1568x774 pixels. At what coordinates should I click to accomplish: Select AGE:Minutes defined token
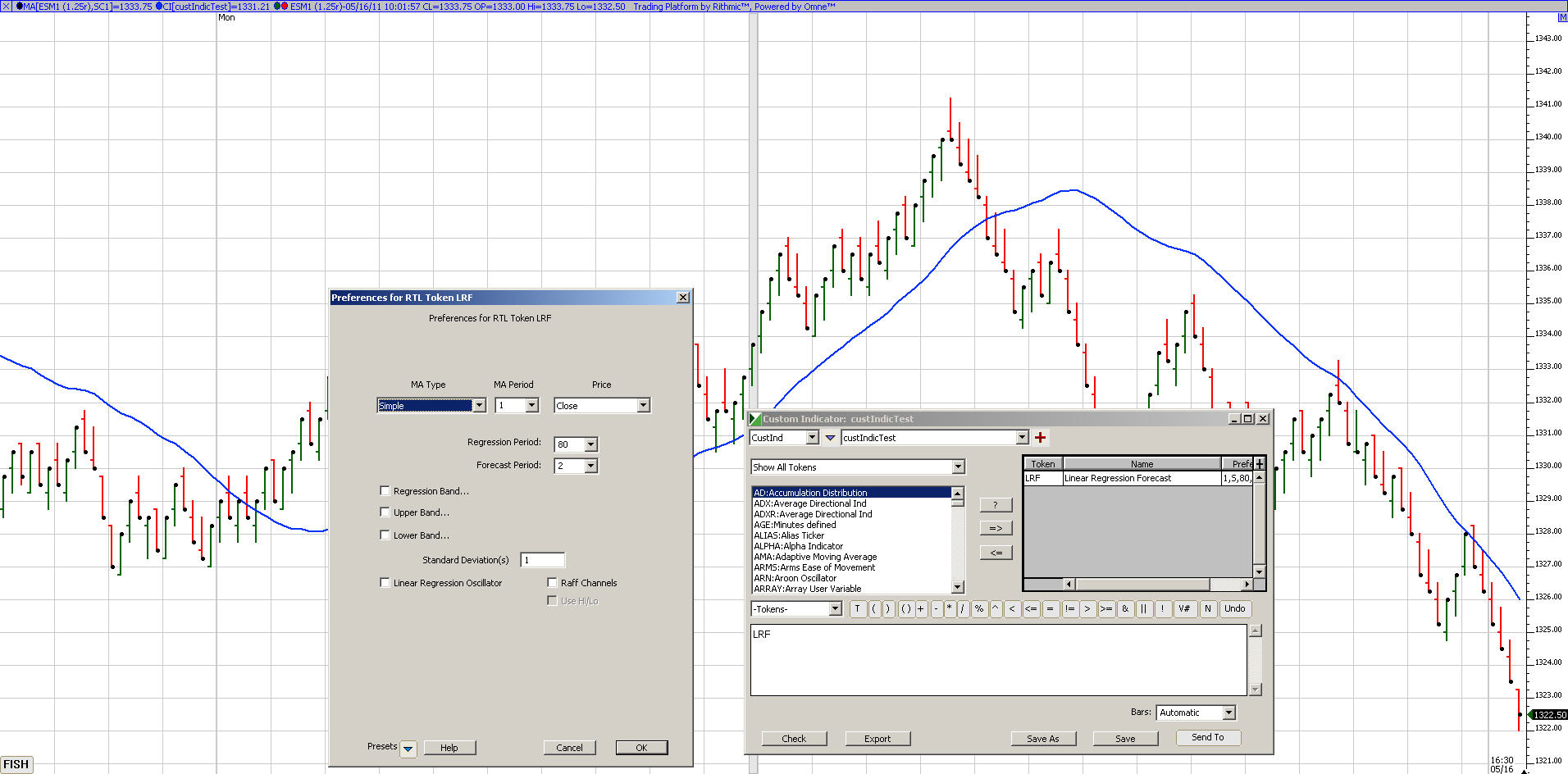pyautogui.click(x=851, y=525)
